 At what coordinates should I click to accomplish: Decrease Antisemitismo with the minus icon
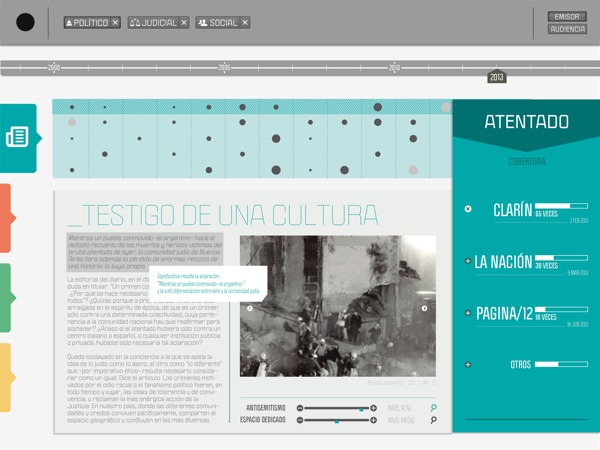point(301,408)
